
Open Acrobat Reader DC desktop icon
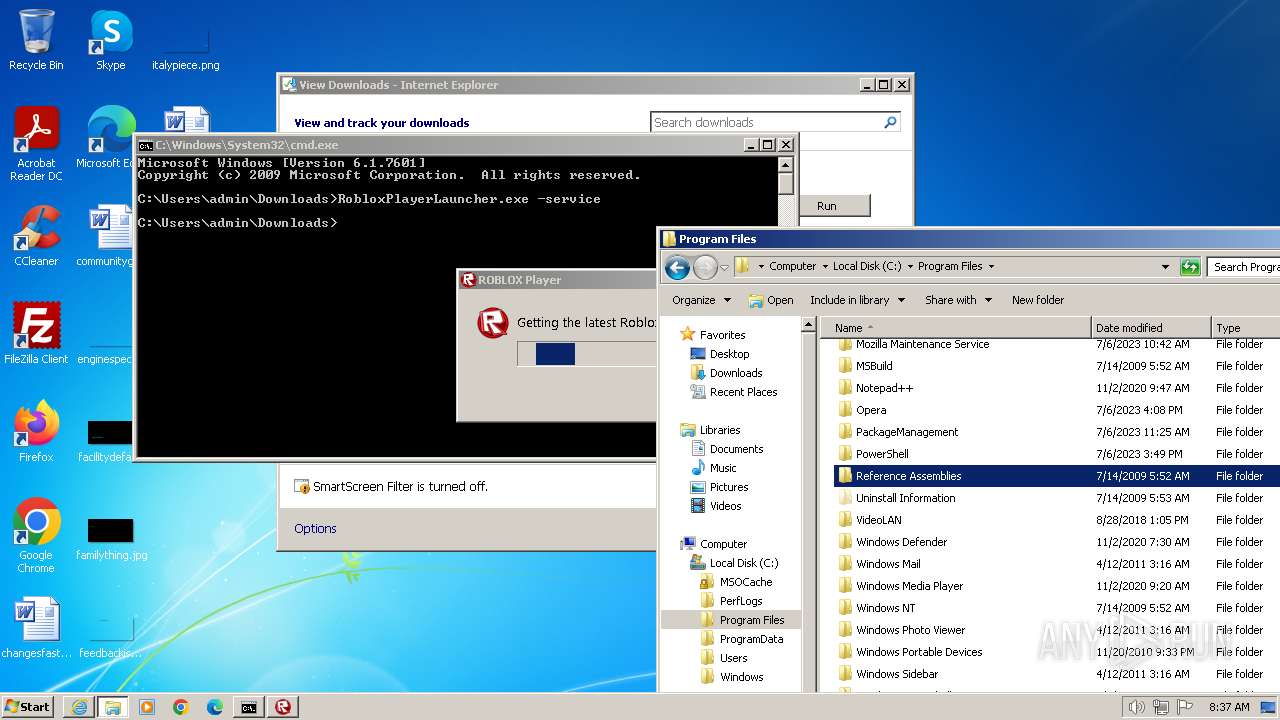pyautogui.click(x=36, y=145)
